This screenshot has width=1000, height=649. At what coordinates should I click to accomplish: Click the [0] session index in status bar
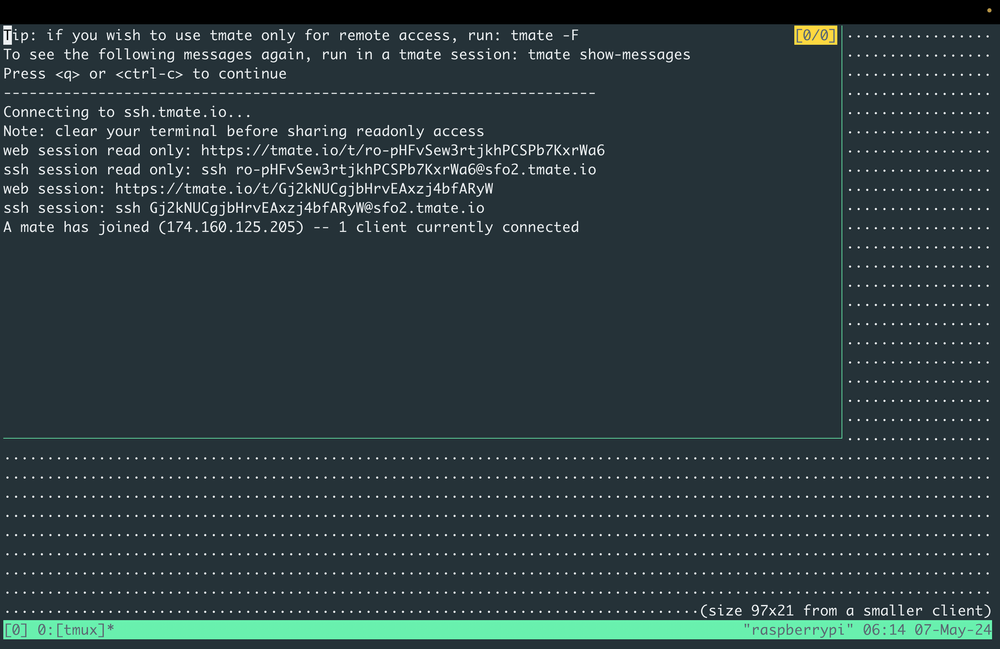click(x=14, y=630)
